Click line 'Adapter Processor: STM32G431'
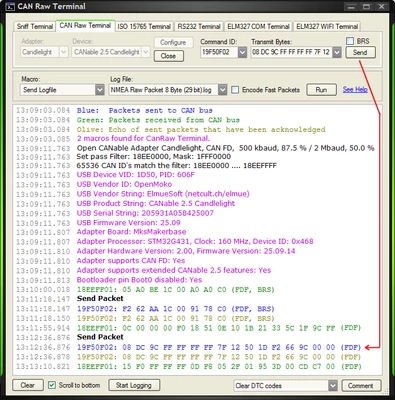395x400 pixels. (x=195, y=241)
